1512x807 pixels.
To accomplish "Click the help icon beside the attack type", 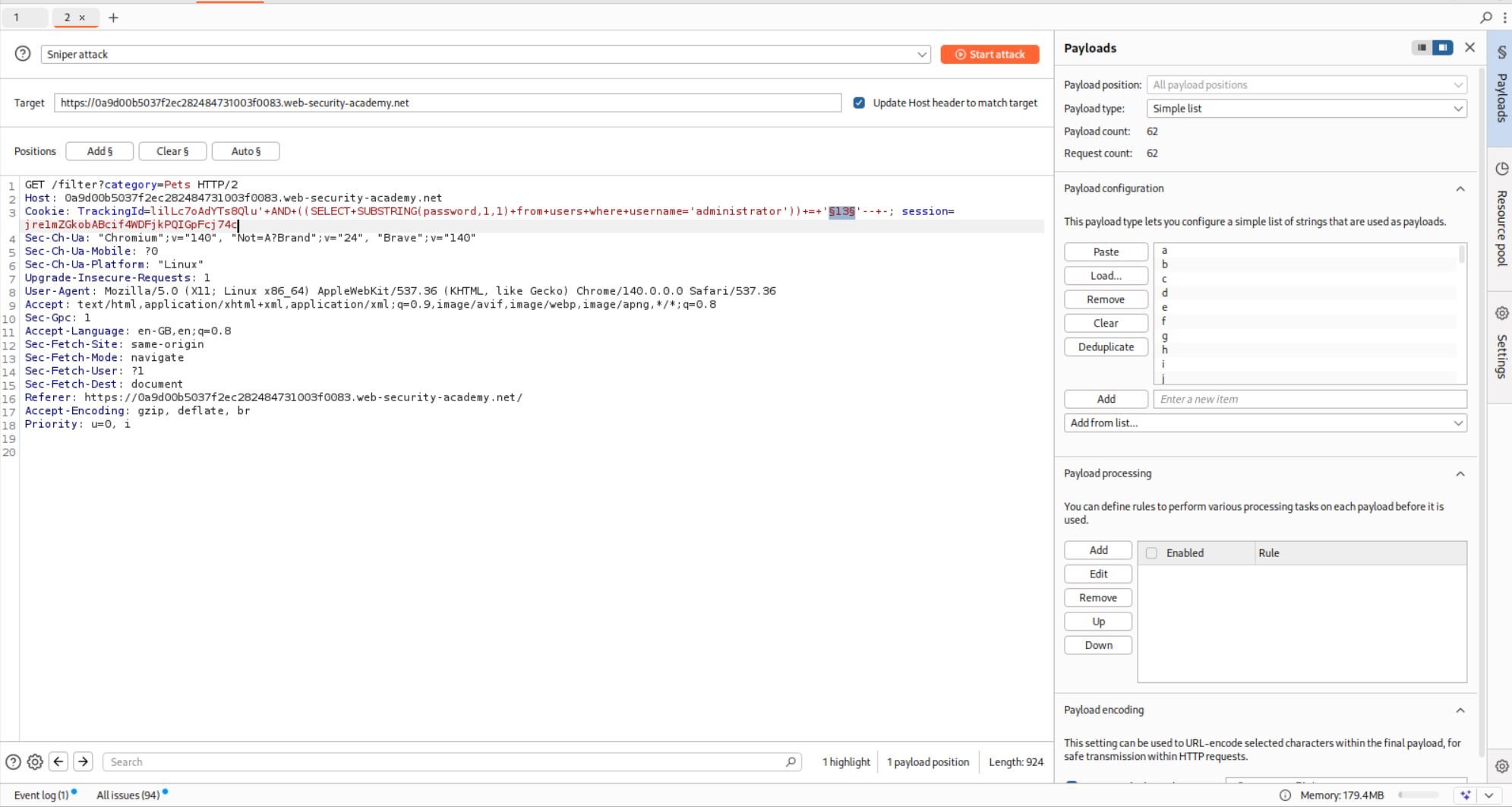I will (22, 54).
